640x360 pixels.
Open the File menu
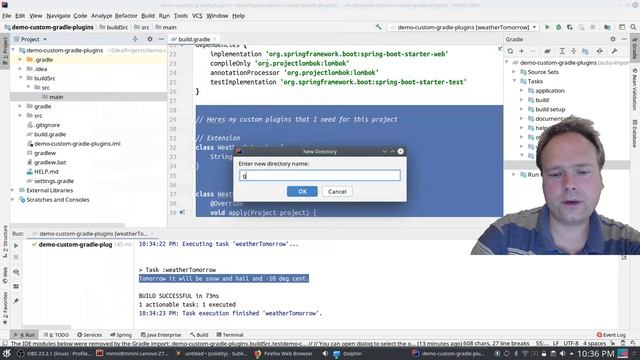tap(7, 16)
